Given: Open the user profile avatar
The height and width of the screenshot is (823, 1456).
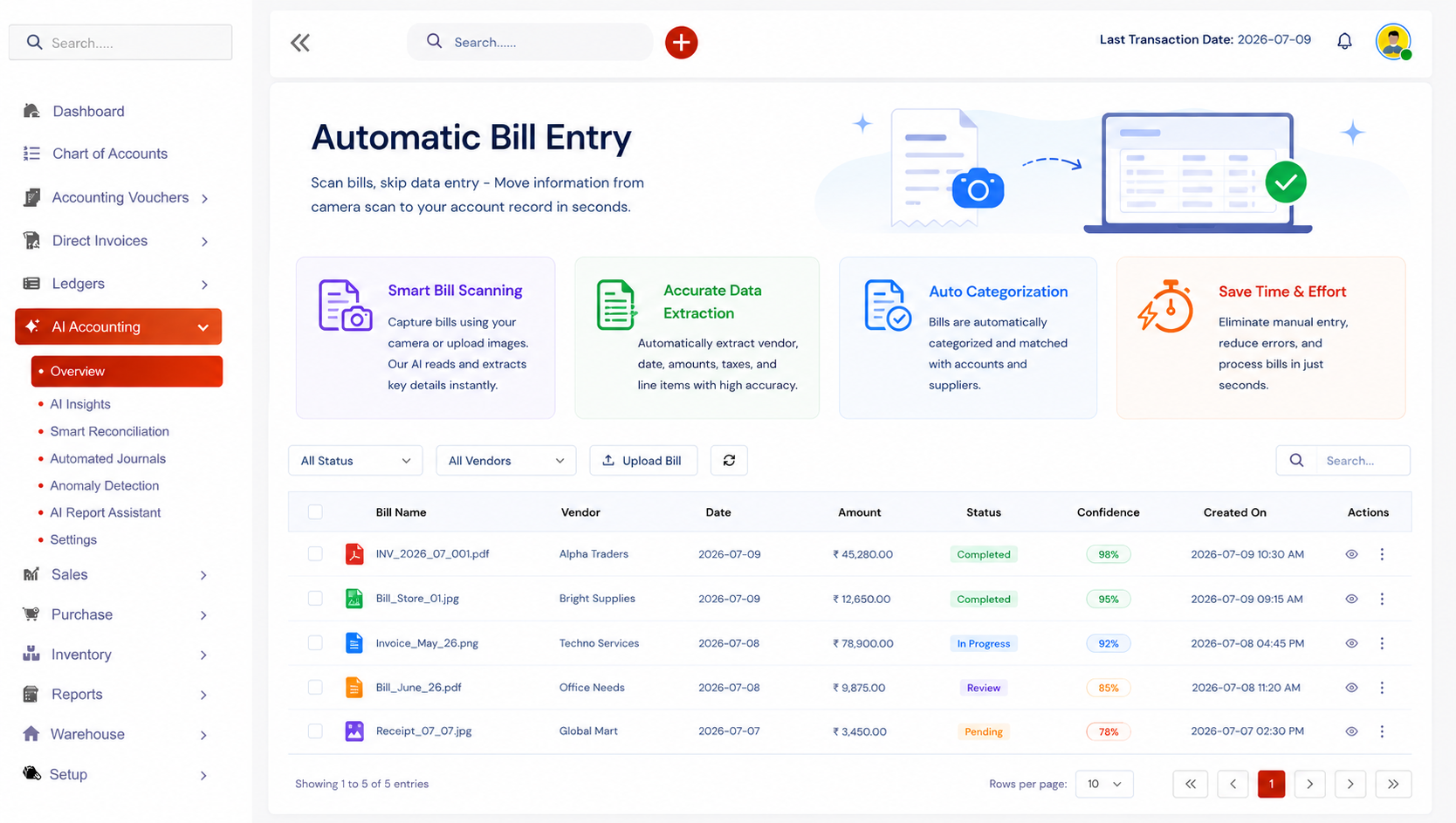Looking at the screenshot, I should [1393, 41].
